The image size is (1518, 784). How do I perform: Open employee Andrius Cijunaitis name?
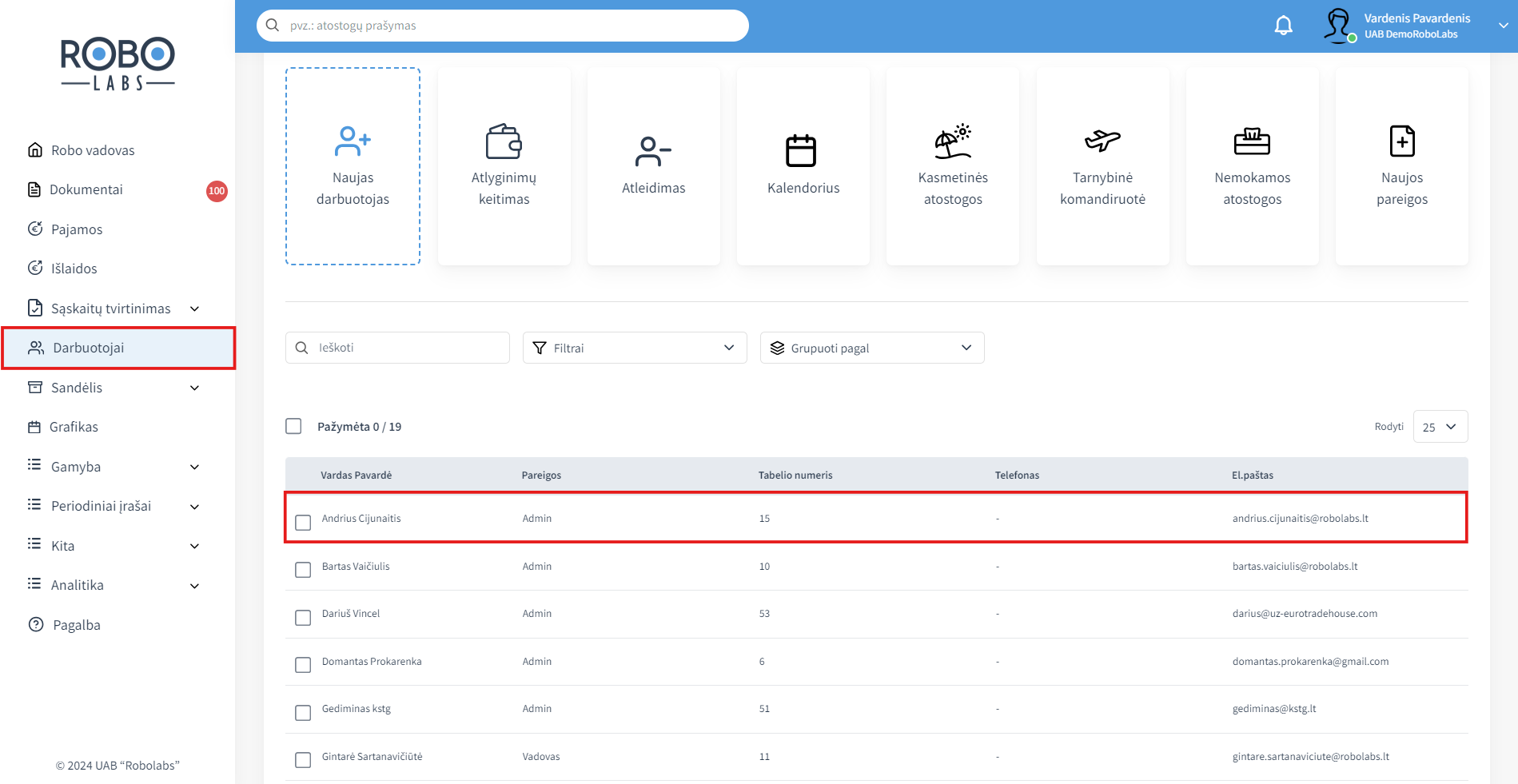pyautogui.click(x=361, y=519)
